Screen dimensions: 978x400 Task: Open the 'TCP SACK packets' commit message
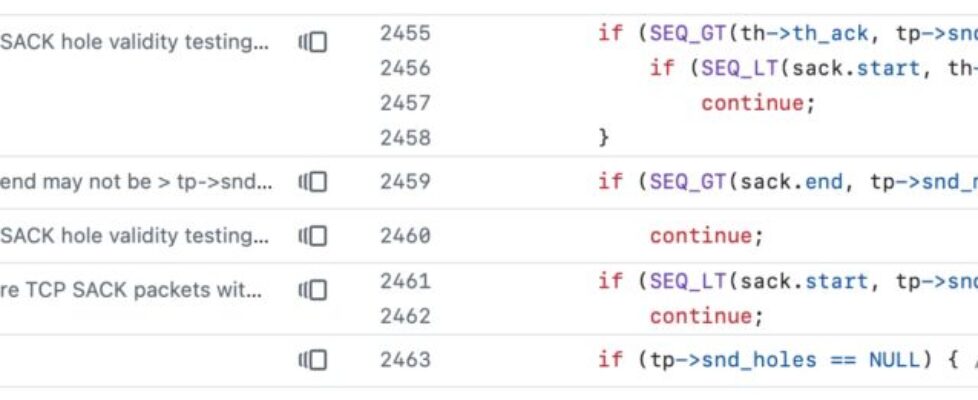click(x=131, y=290)
